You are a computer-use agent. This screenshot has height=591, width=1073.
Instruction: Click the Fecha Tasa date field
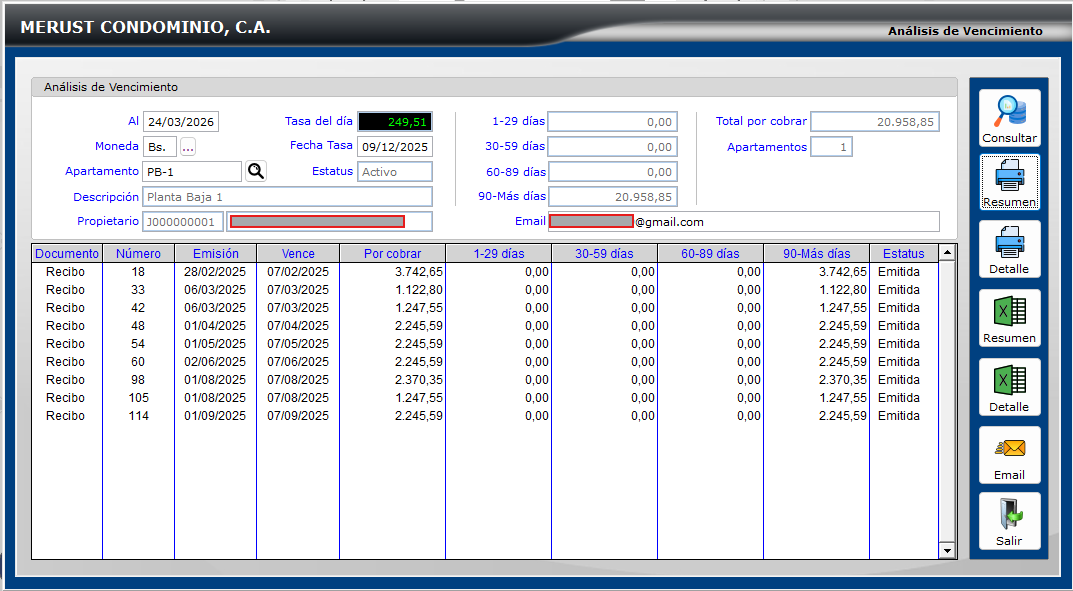[x=395, y=147]
